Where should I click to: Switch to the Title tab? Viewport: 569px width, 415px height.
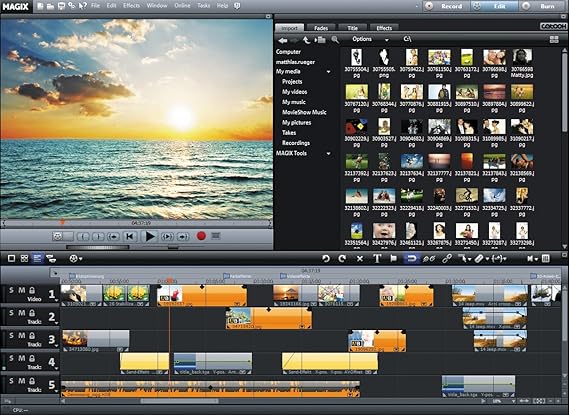coord(352,28)
